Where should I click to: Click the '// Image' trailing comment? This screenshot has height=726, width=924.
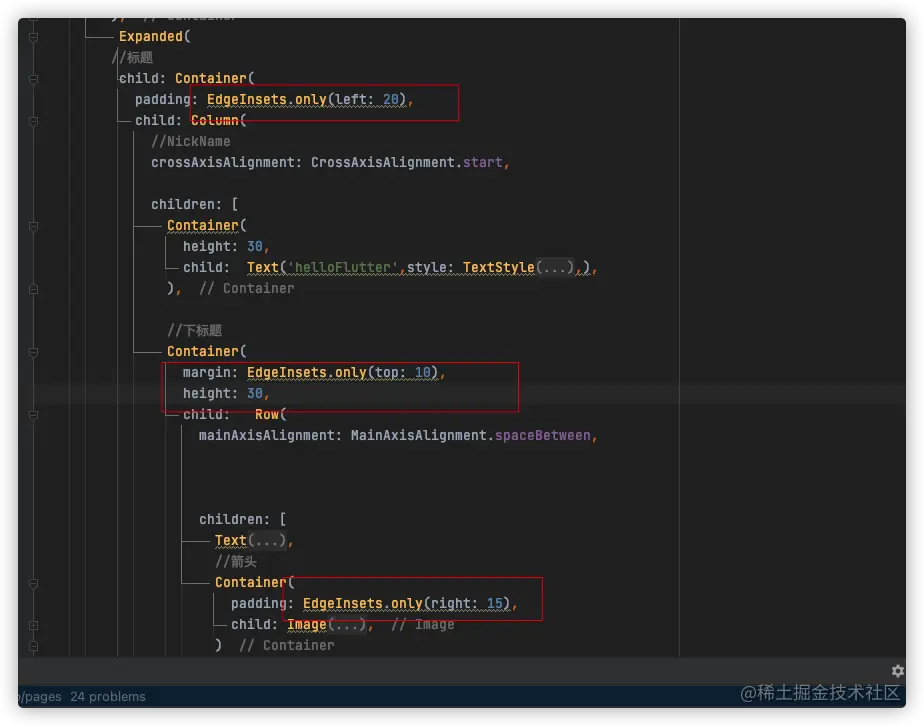(x=423, y=625)
